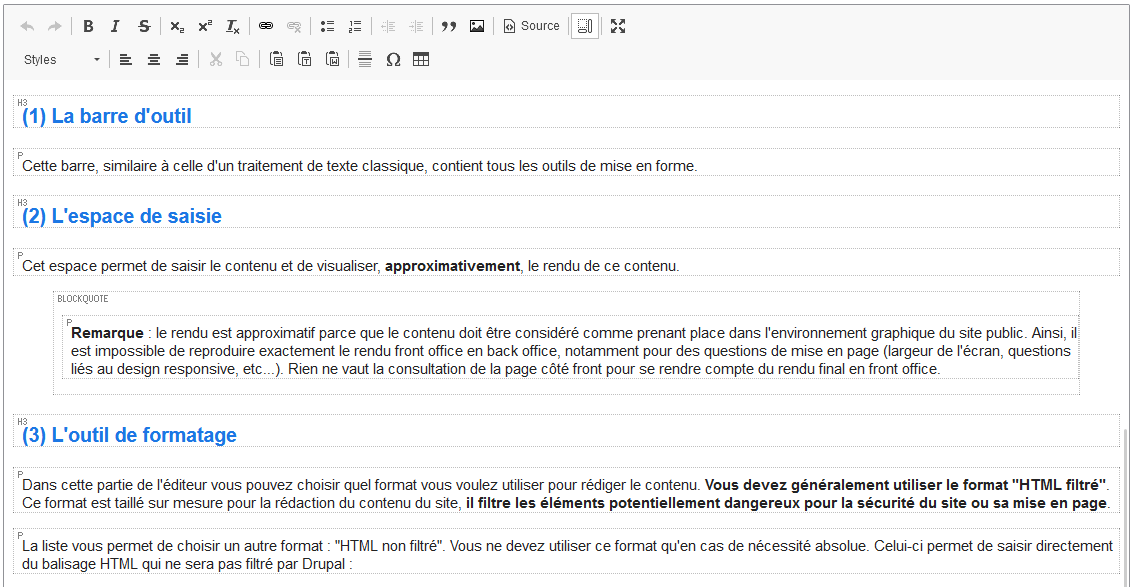Image resolution: width=1133 pixels, height=587 pixels.
Task: Open the Styles dropdown
Action: (x=58, y=59)
